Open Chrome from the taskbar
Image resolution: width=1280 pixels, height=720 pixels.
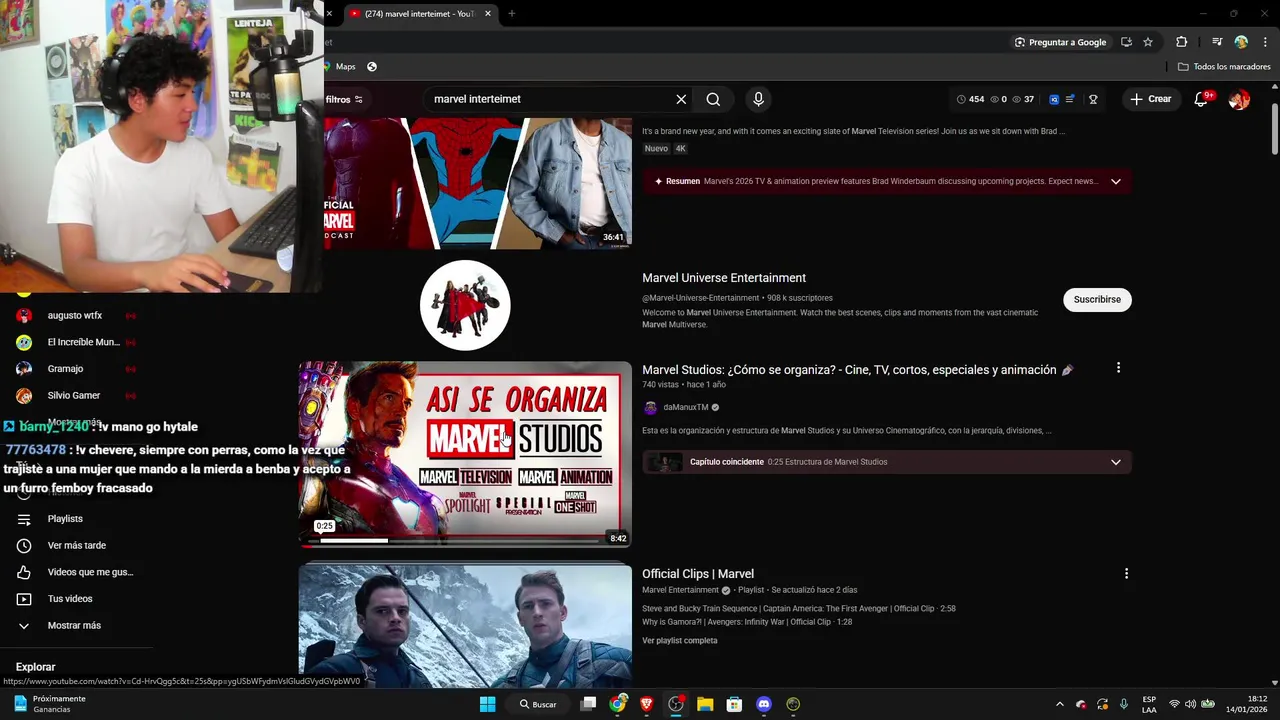pos(618,704)
